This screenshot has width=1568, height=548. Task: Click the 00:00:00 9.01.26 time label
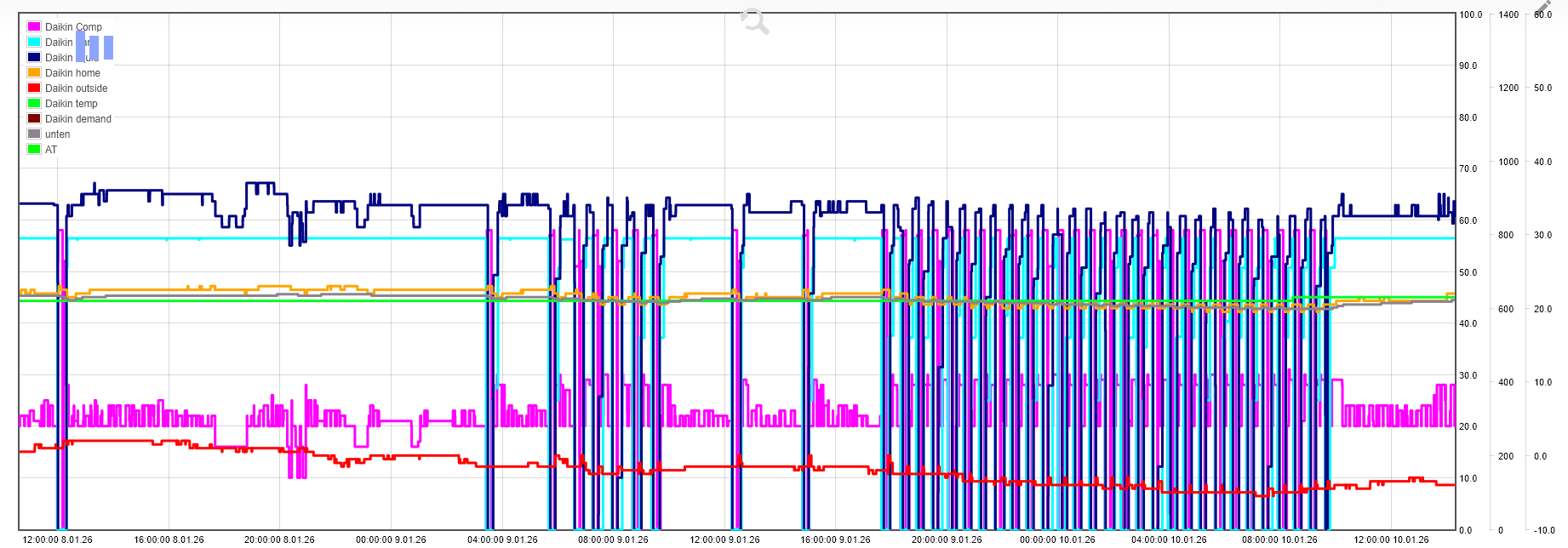[x=391, y=539]
